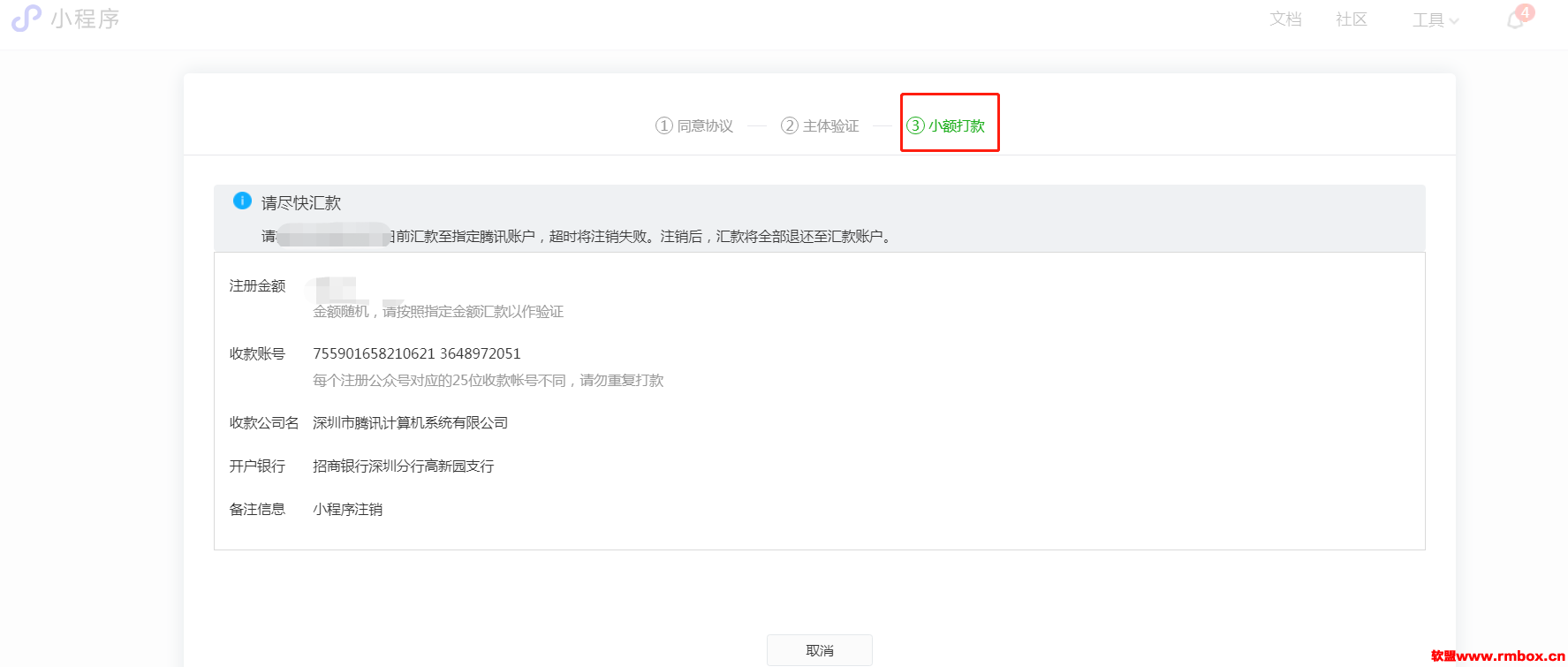Click hint about 25位收款帐号不同
Image resolution: width=1568 pixels, height=667 pixels.
[x=489, y=380]
